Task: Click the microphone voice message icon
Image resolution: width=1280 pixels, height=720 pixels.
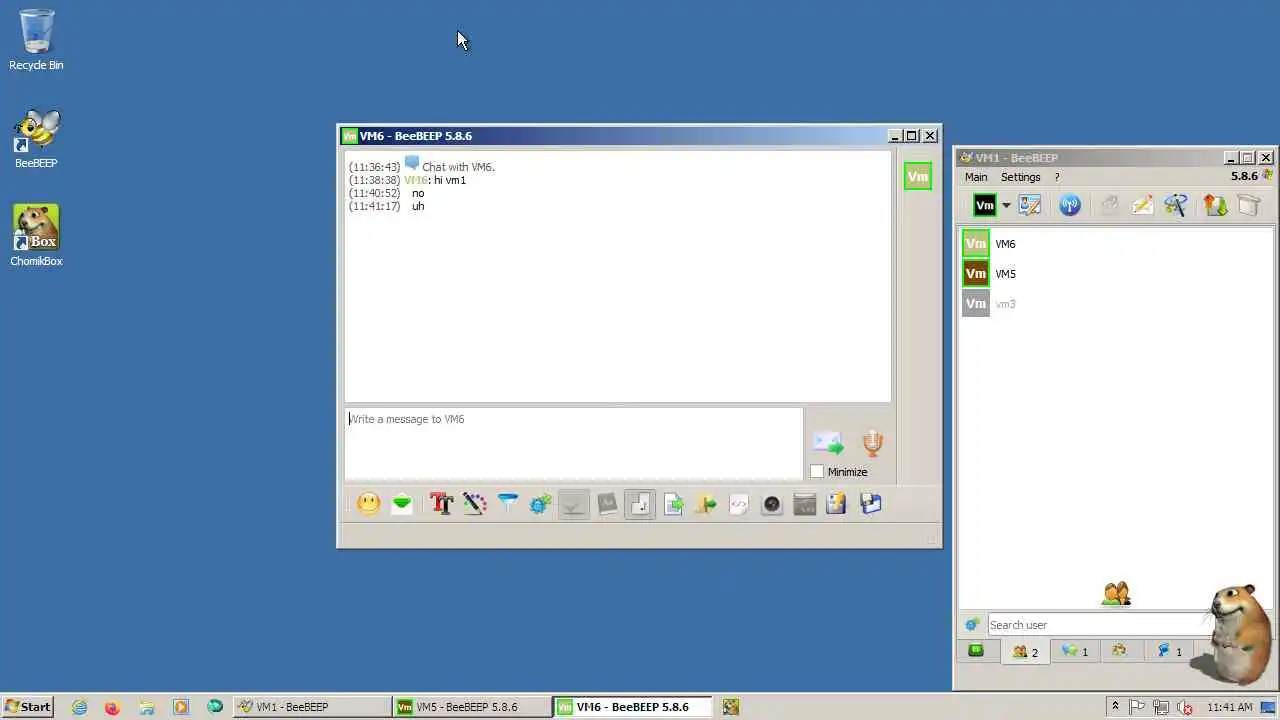Action: pos(873,442)
